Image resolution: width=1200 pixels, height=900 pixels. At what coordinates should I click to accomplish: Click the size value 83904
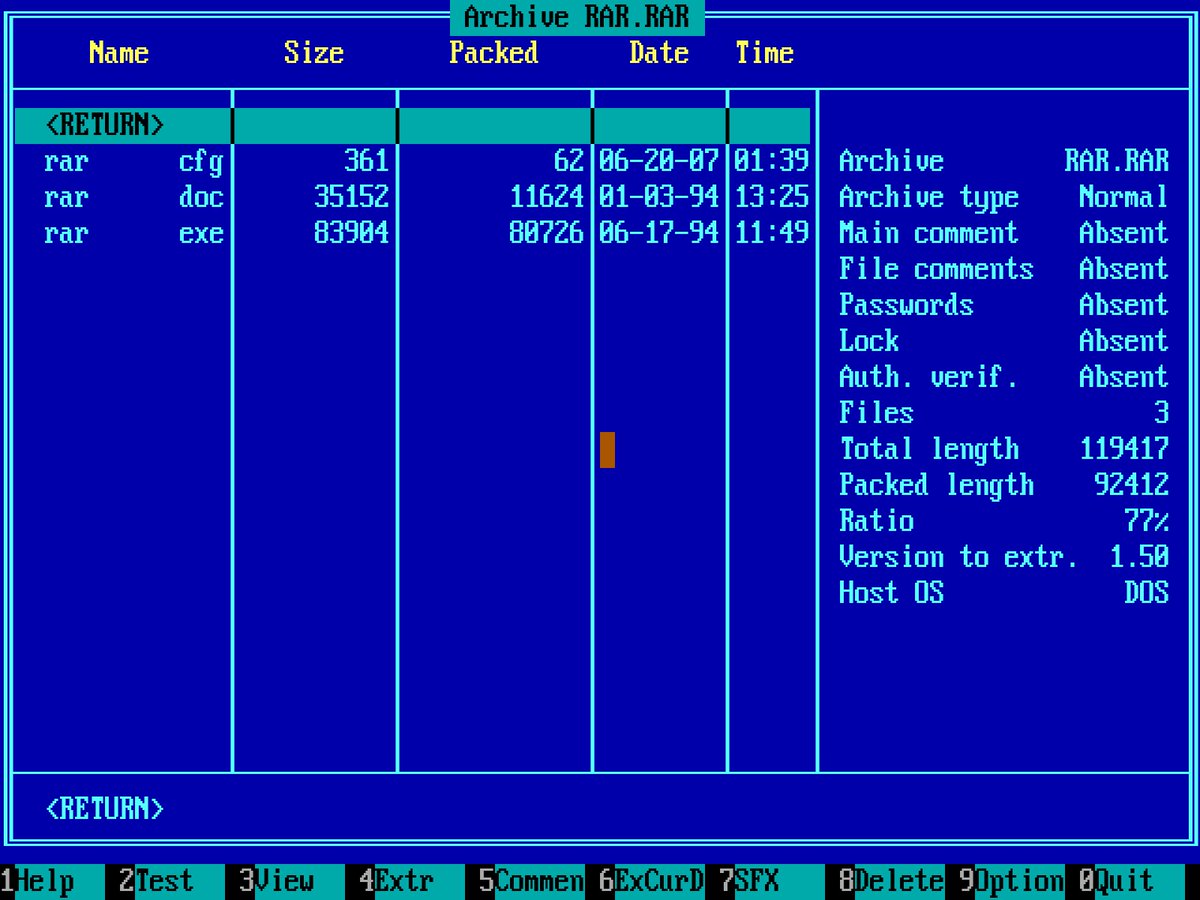point(351,233)
